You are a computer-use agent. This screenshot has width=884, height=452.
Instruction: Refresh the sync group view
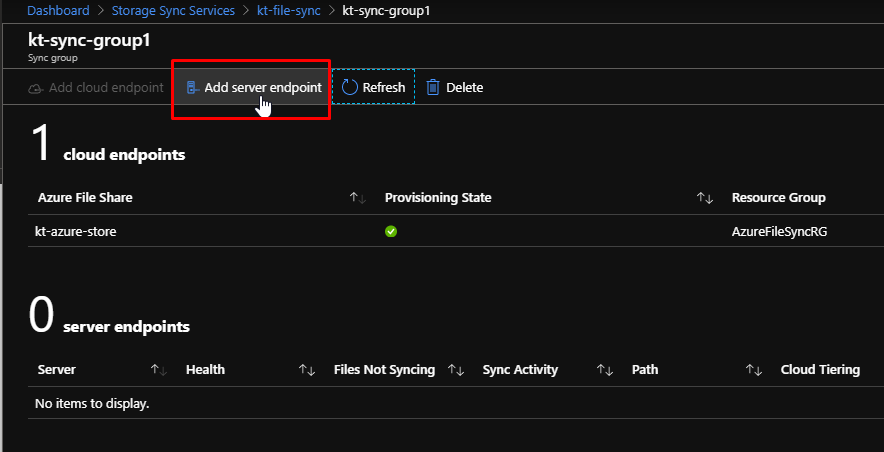(x=373, y=87)
